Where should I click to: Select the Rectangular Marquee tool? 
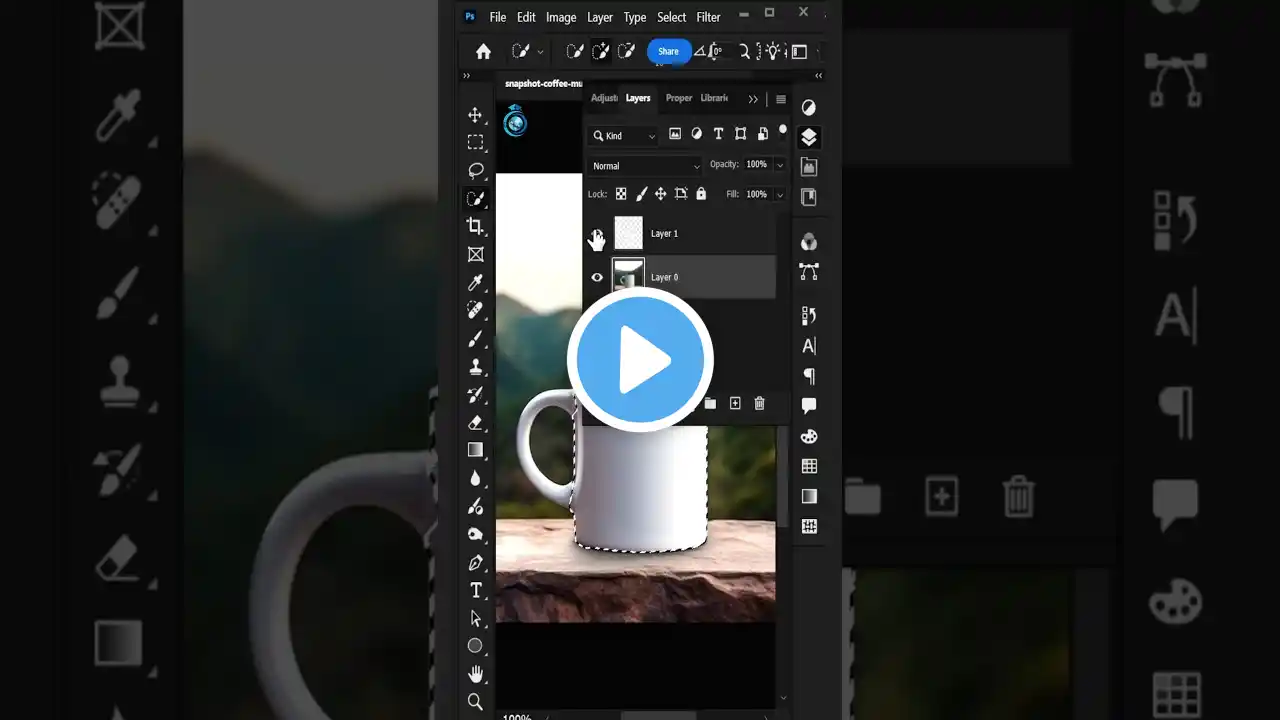coord(476,143)
